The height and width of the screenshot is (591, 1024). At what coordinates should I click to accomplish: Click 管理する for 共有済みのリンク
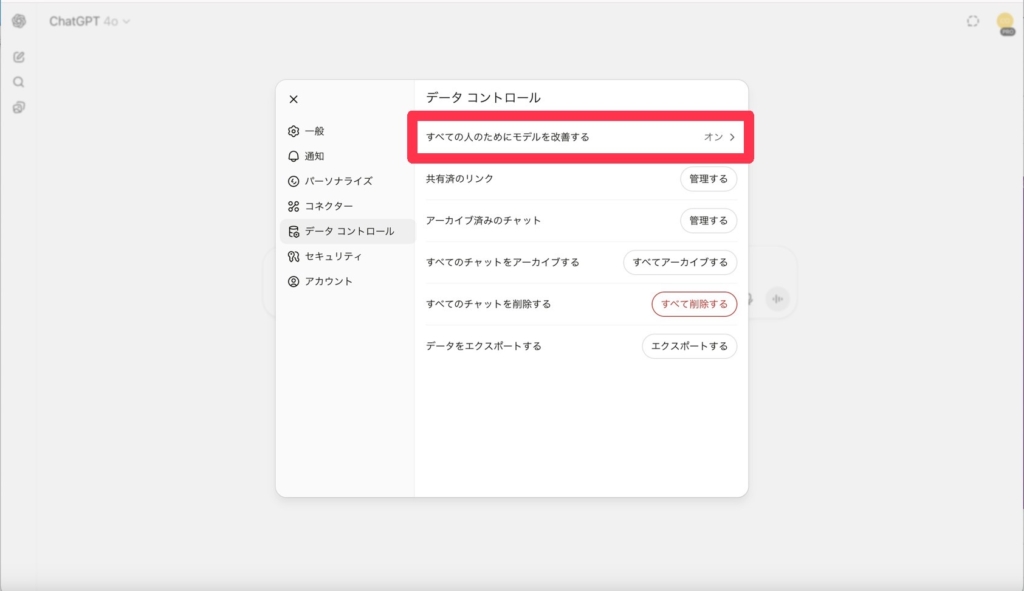tap(709, 179)
